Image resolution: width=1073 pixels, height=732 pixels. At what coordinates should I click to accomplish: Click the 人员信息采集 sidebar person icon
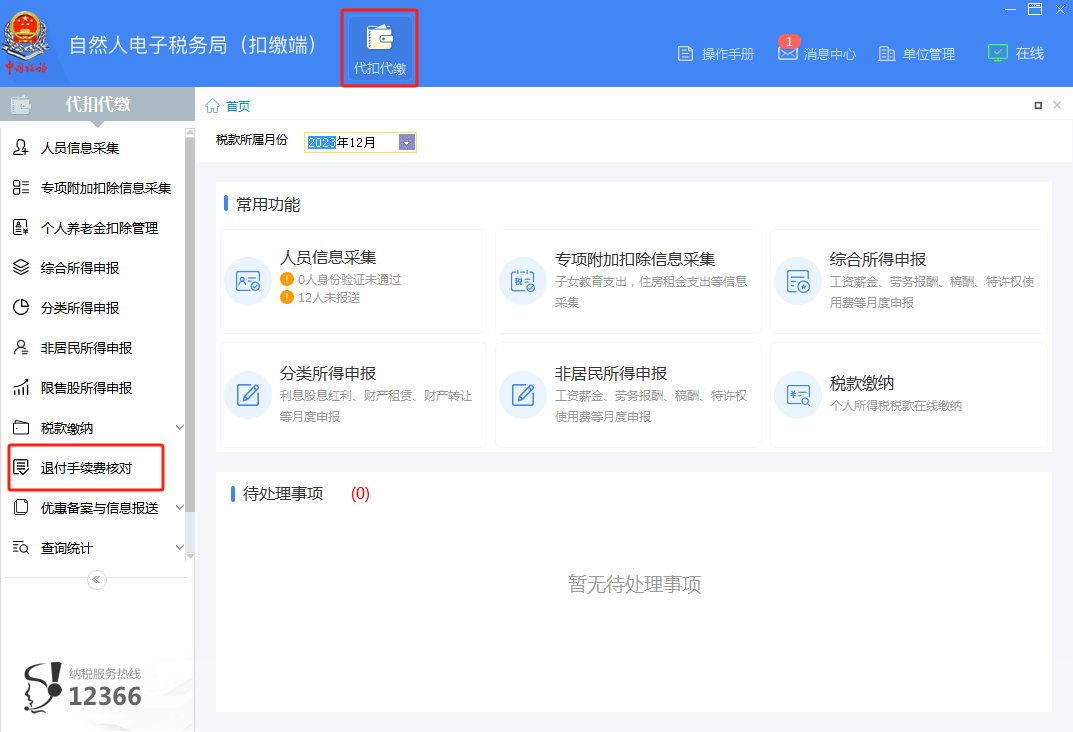click(x=21, y=147)
